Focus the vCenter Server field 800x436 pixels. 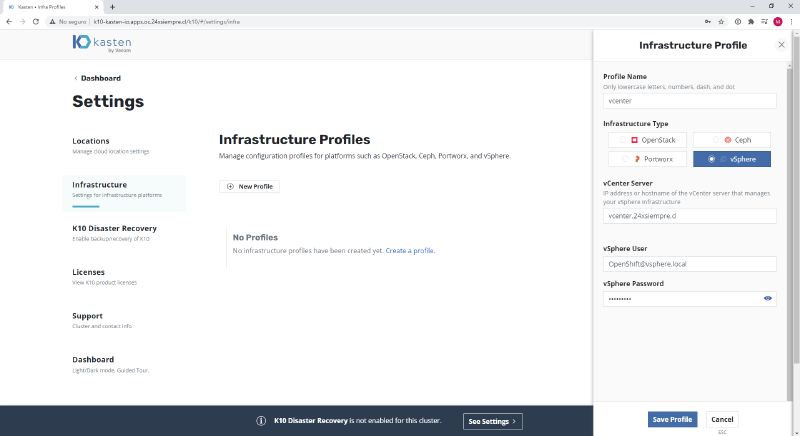click(689, 216)
